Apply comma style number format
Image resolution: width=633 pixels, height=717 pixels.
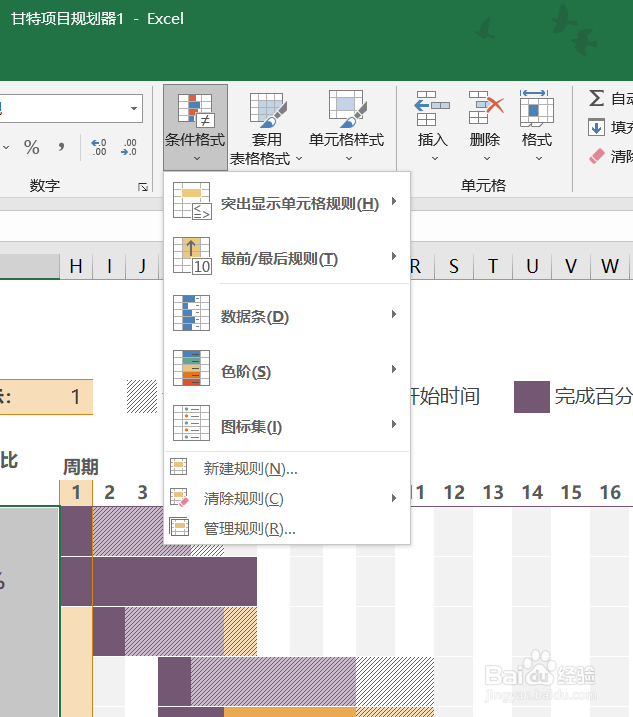tap(61, 147)
